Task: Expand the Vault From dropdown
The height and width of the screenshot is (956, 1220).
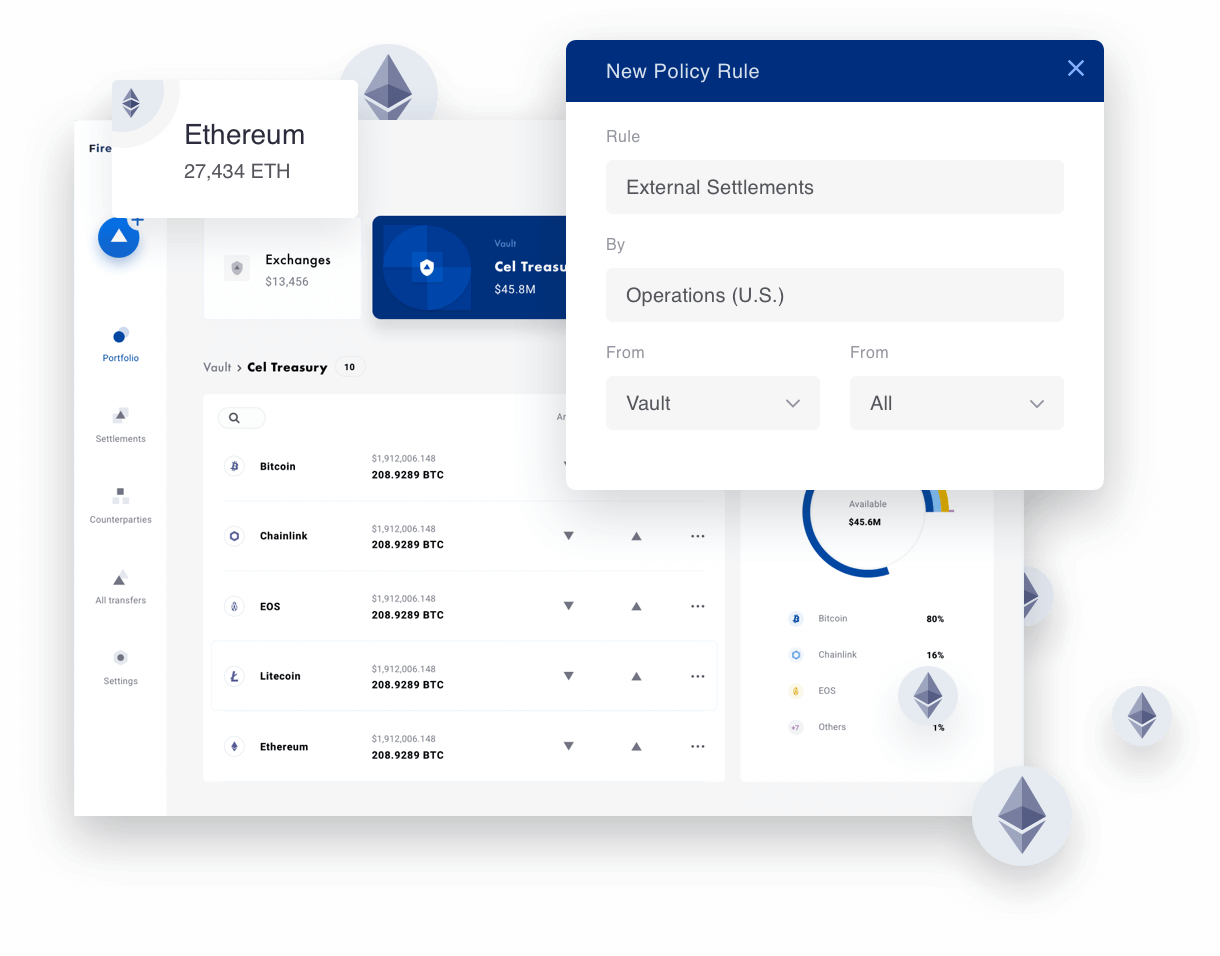Action: (712, 403)
